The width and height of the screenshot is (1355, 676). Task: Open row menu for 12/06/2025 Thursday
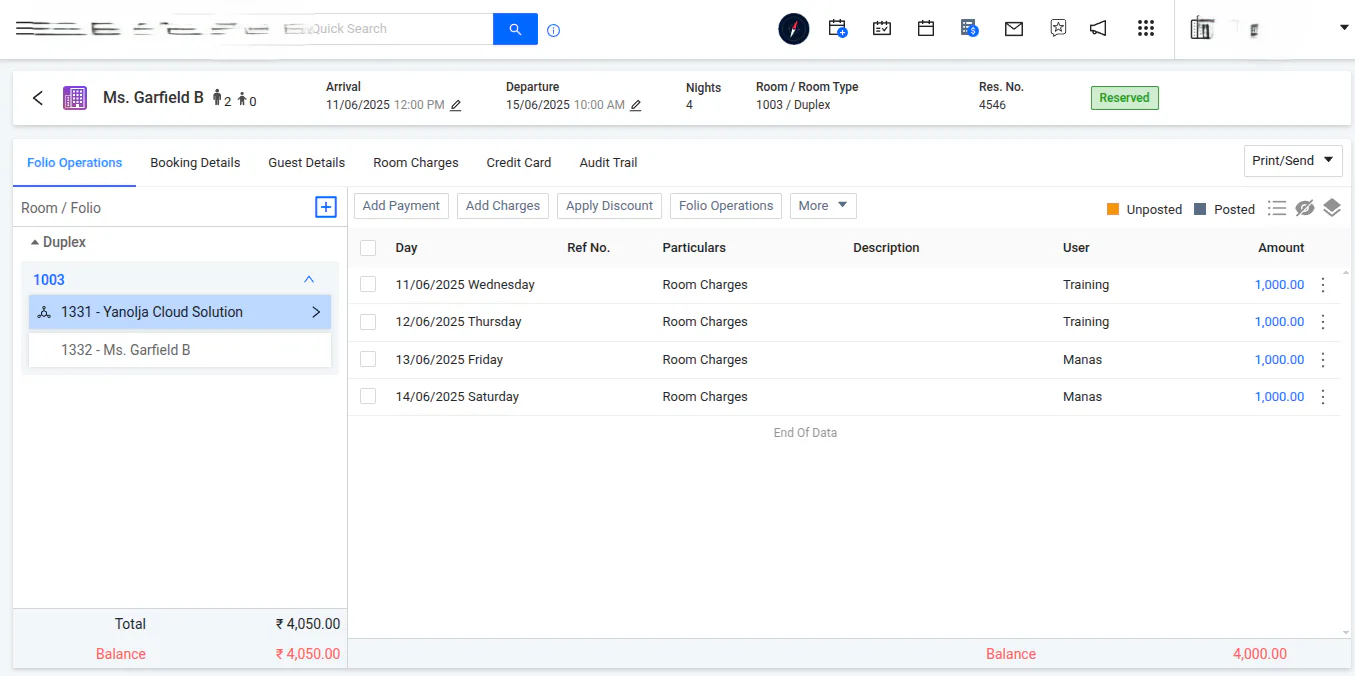(x=1323, y=322)
